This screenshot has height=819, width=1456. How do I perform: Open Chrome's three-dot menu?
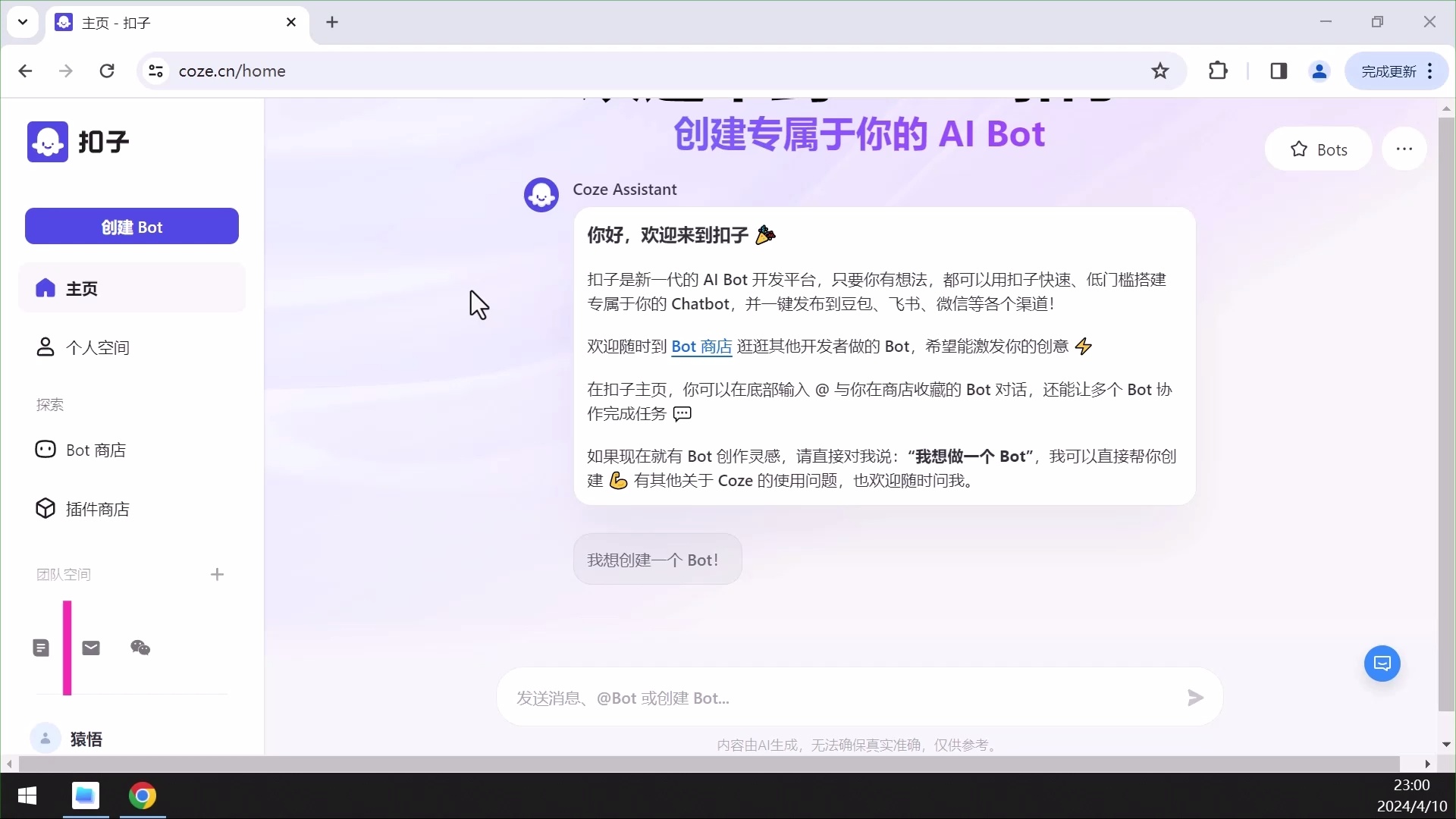(1430, 71)
